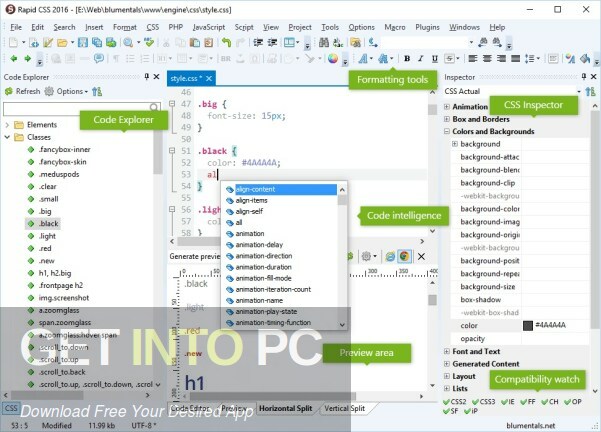Screen dimensions: 601x432
Task: Click the green Undo arrow icon
Action: tap(227, 43)
